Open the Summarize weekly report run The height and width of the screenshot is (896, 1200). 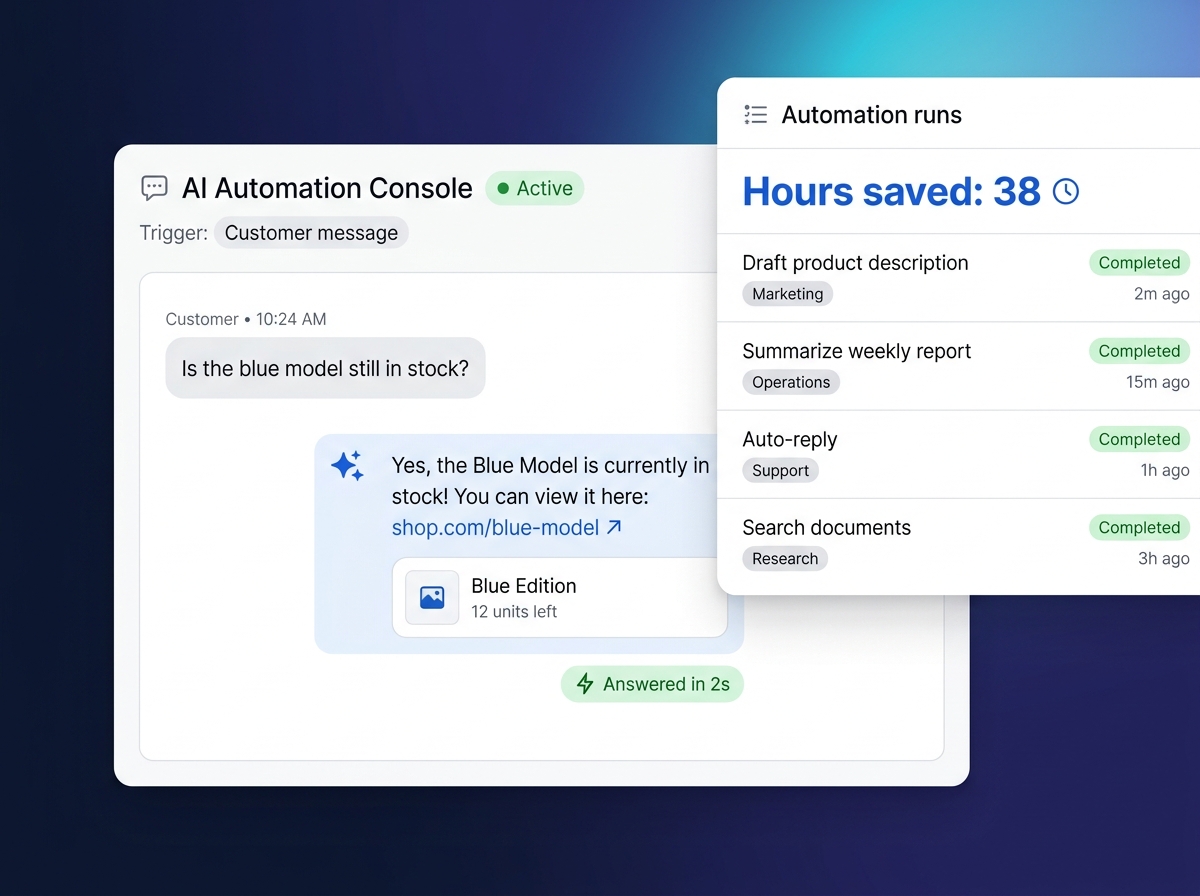(x=958, y=366)
